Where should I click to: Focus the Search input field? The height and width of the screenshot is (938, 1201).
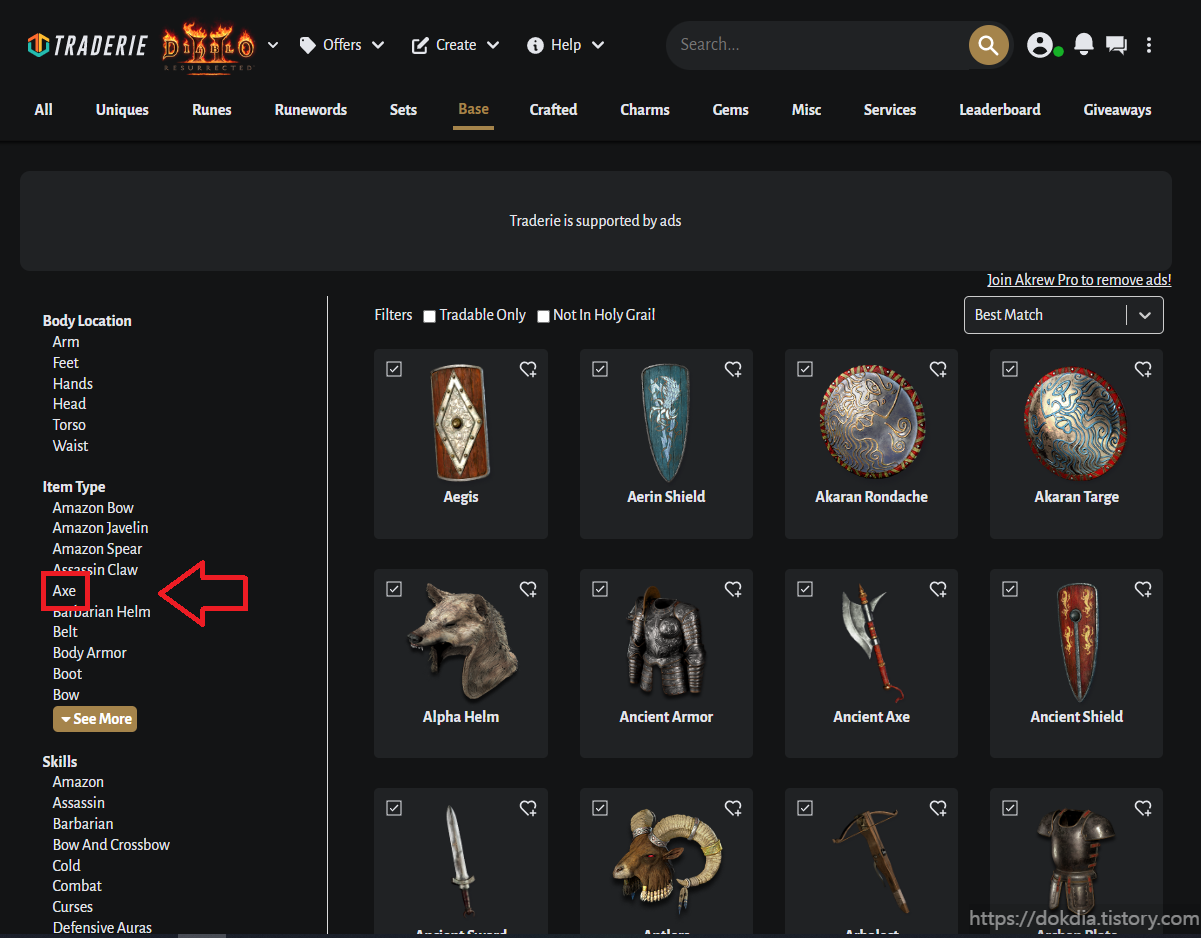point(820,45)
